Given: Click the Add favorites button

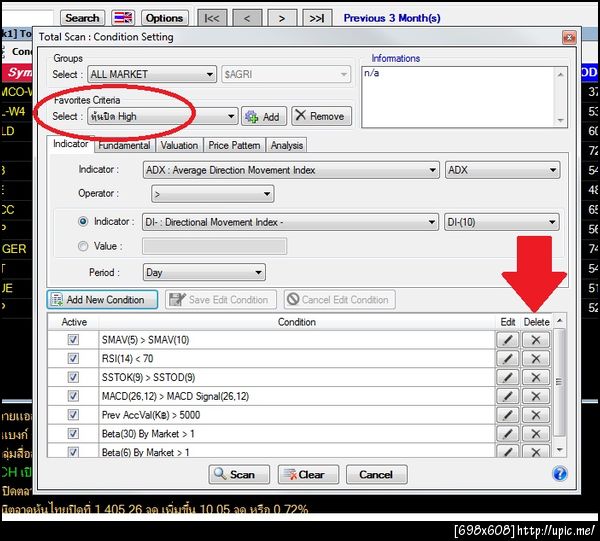Looking at the screenshot, I should point(264,116).
